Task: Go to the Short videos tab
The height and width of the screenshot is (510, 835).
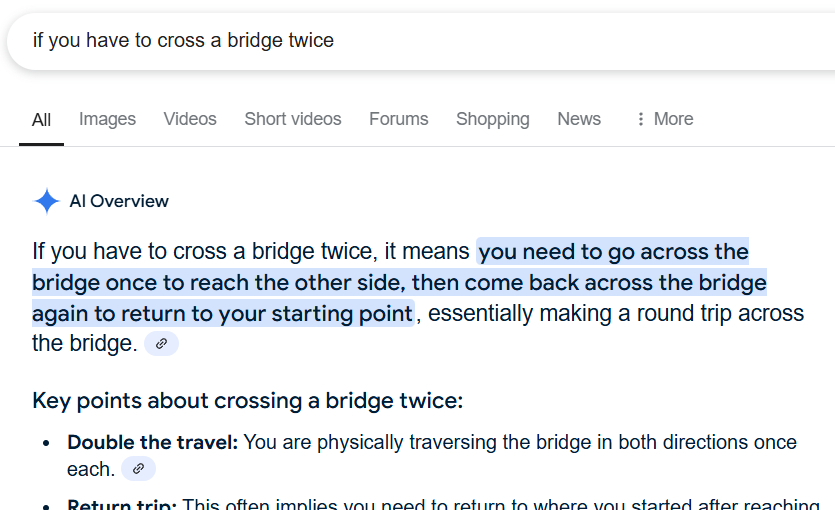Action: coord(293,119)
